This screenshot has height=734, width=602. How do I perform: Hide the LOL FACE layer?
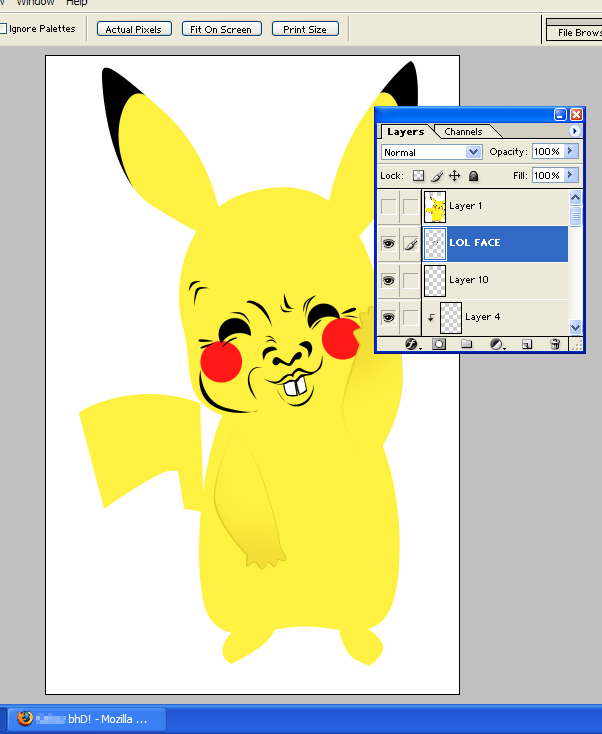(x=388, y=243)
